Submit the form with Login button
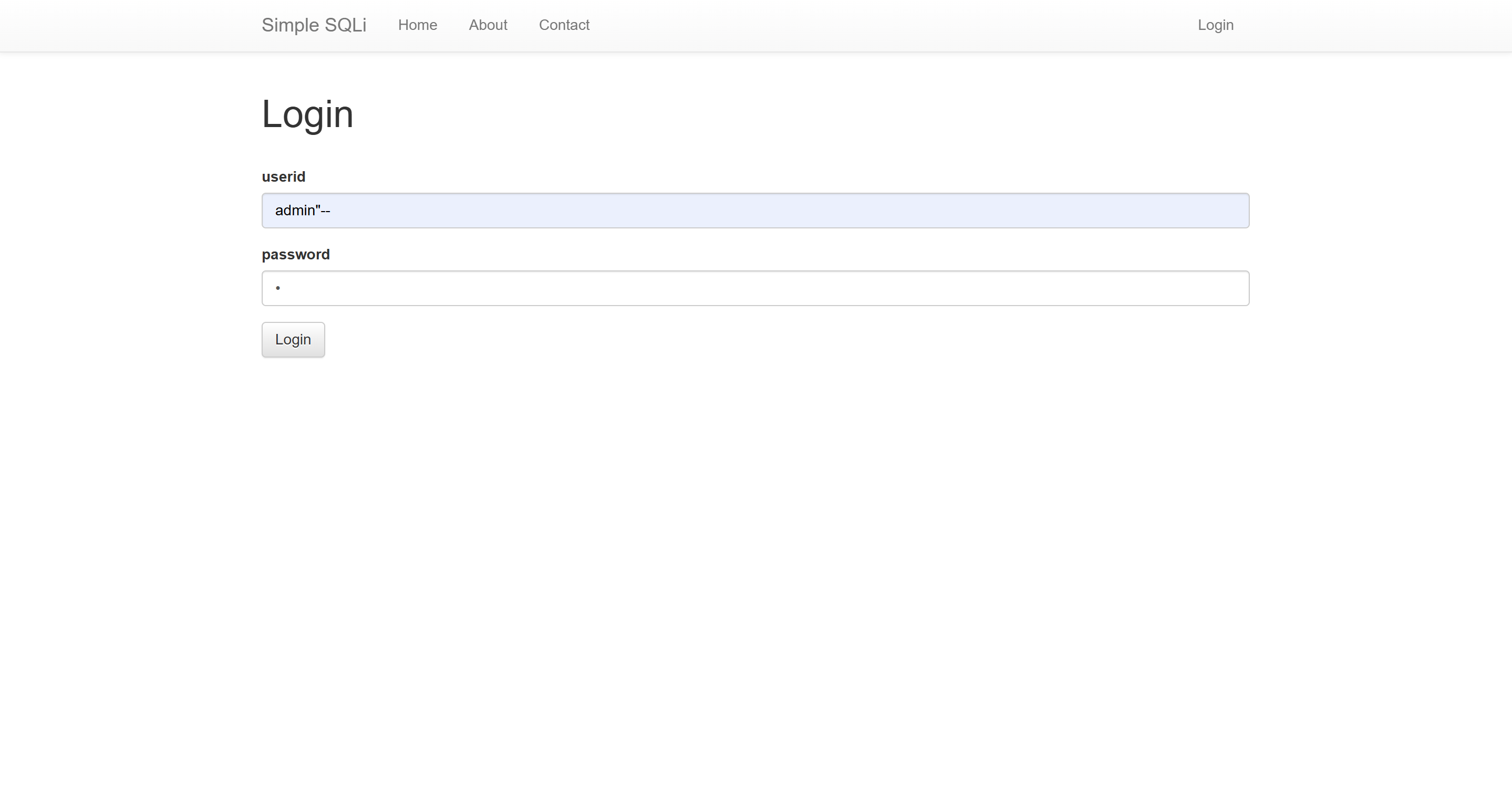The width and height of the screenshot is (1512, 796). [293, 340]
